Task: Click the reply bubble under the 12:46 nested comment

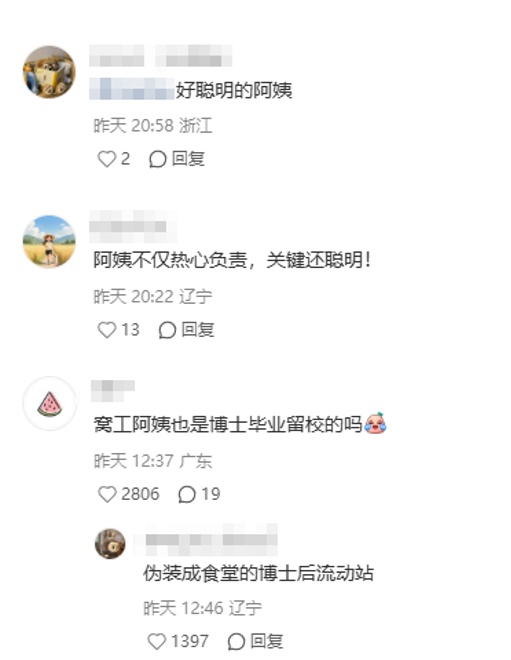Action: click(236, 642)
